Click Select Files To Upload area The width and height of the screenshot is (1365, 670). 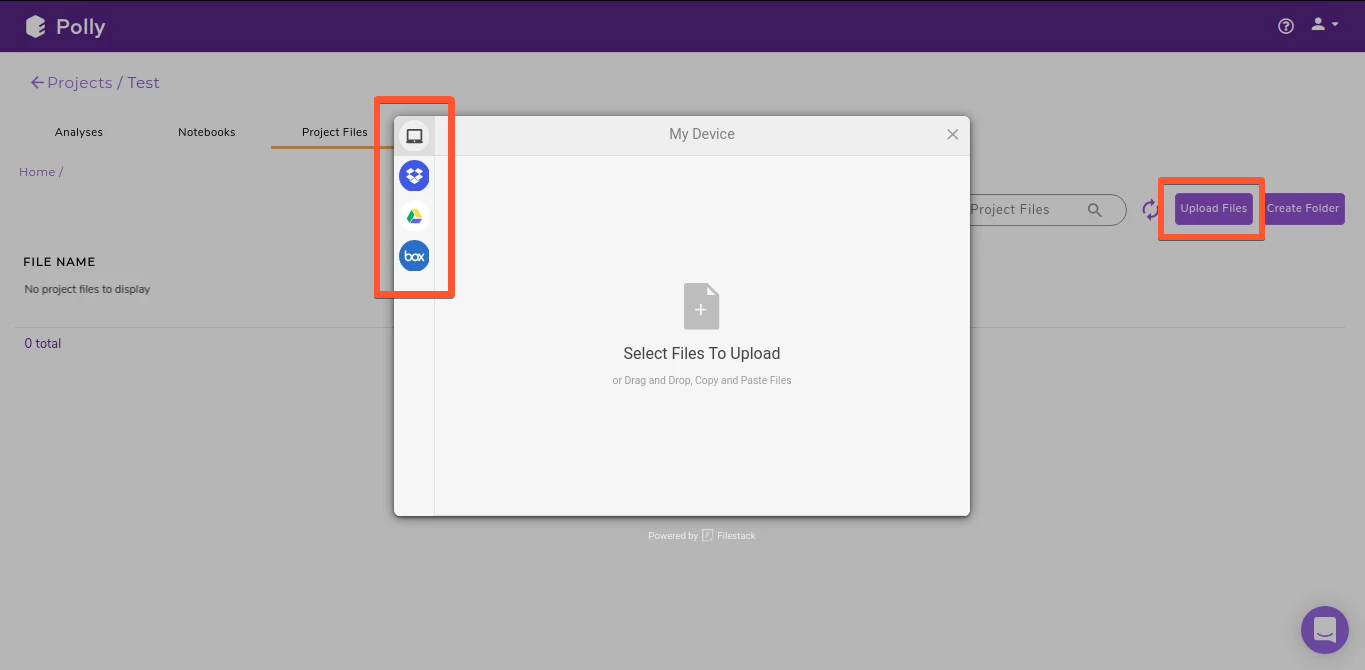pyautogui.click(x=701, y=330)
